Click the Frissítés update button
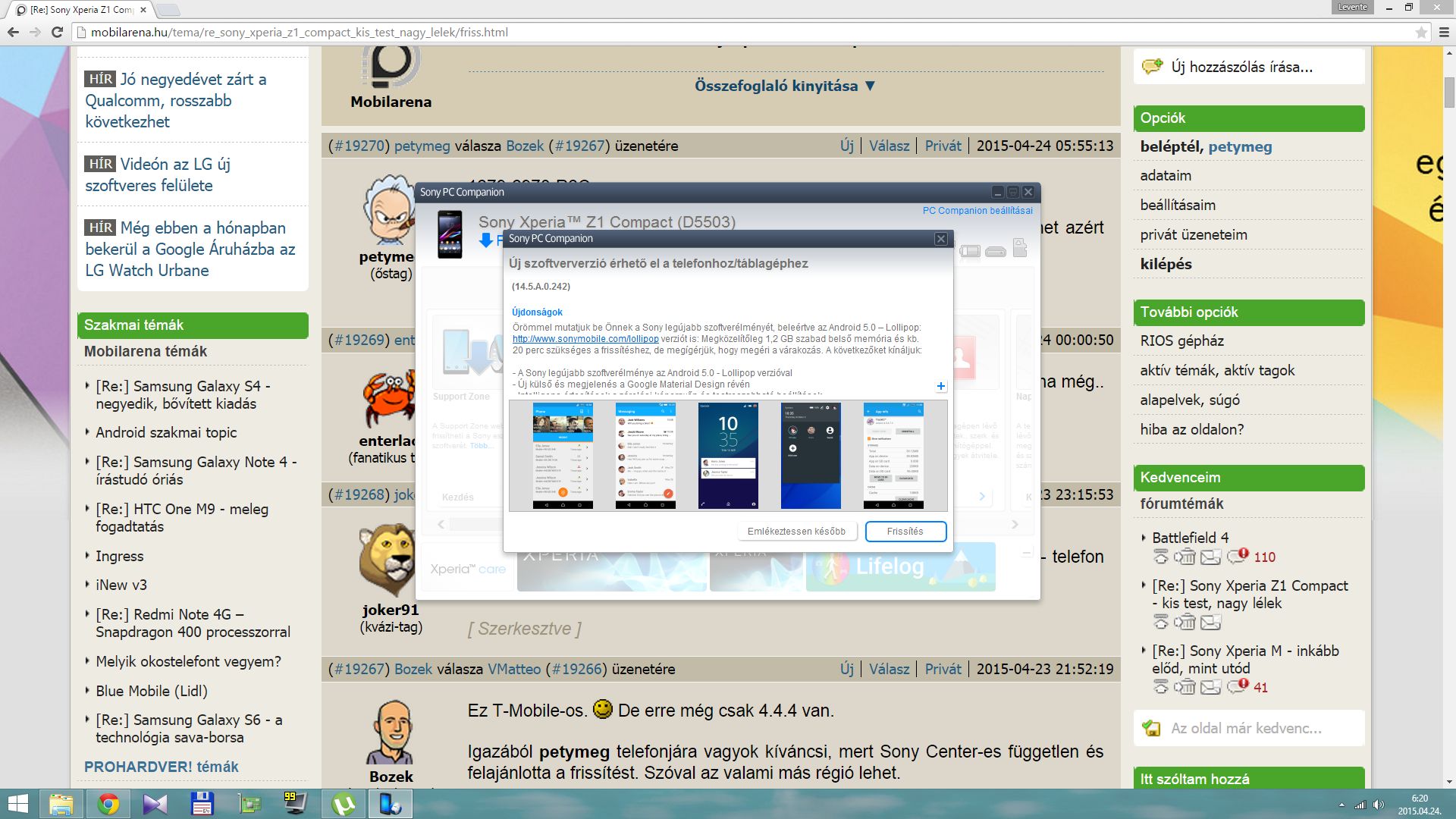The width and height of the screenshot is (1456, 819). point(905,532)
